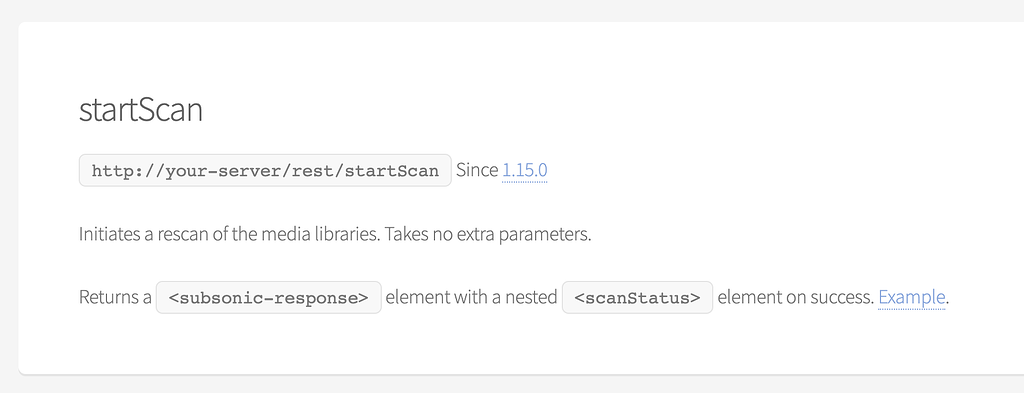
Task: Click the "Returns a" text
Action: click(115, 298)
